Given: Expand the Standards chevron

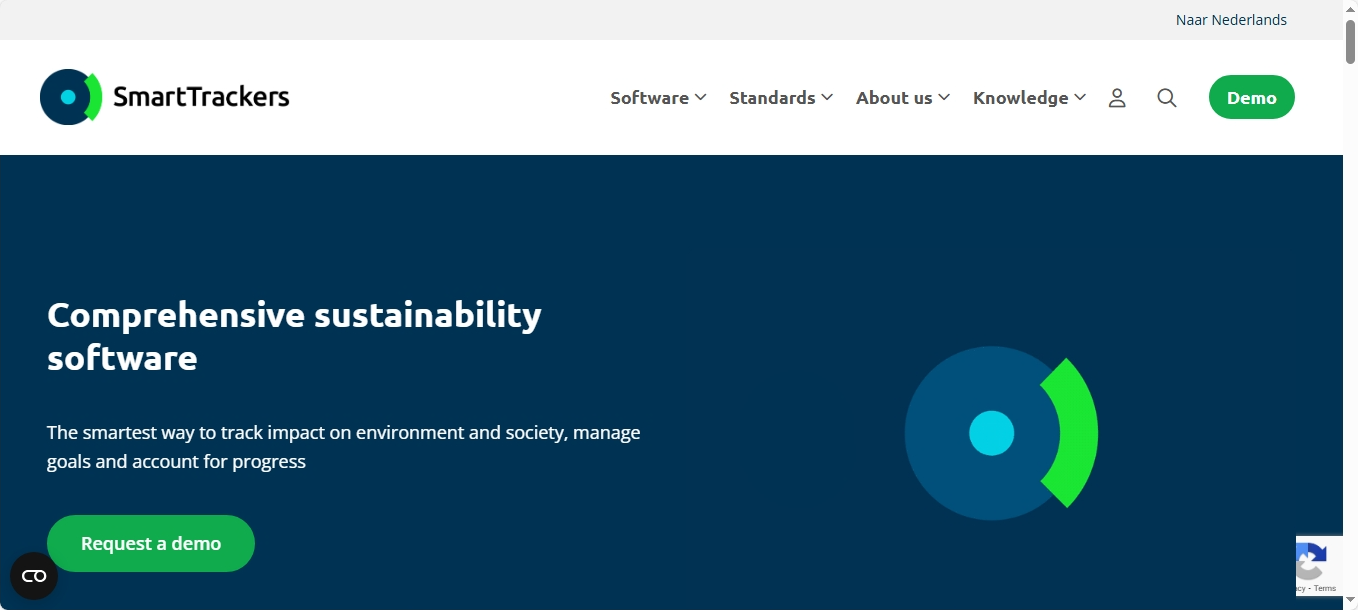Looking at the screenshot, I should pos(827,97).
